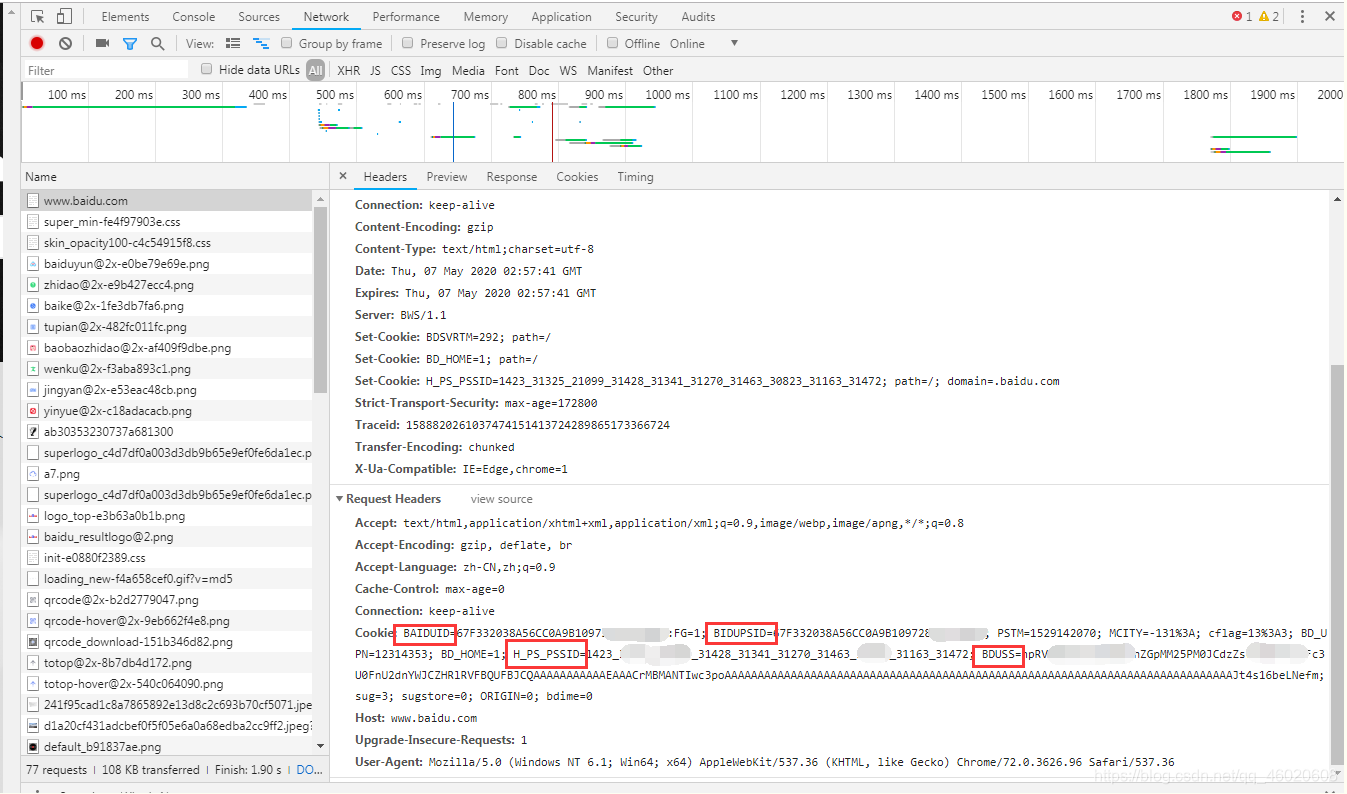Open network search with magnifier icon
Screen dimensions: 1347x794
[157, 44]
